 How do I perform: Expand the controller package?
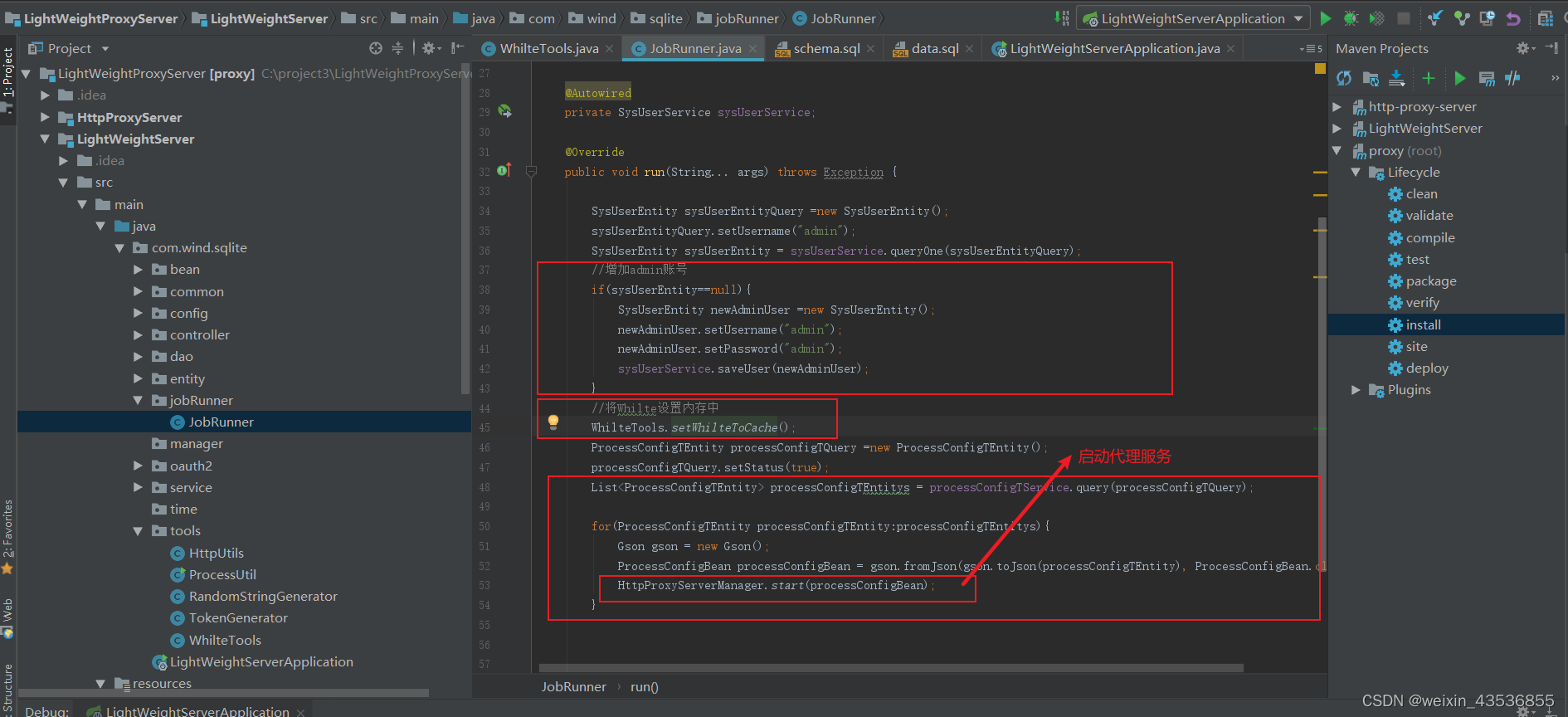coord(139,334)
